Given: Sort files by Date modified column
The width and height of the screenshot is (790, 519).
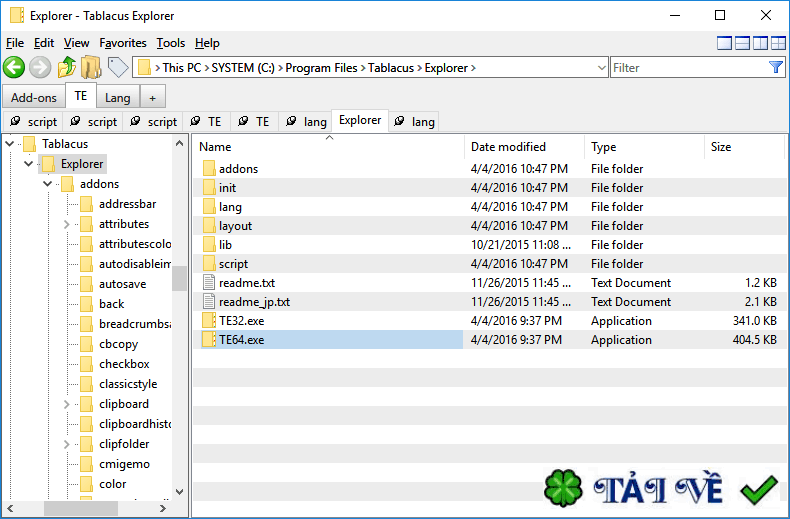Looking at the screenshot, I should pos(508,147).
